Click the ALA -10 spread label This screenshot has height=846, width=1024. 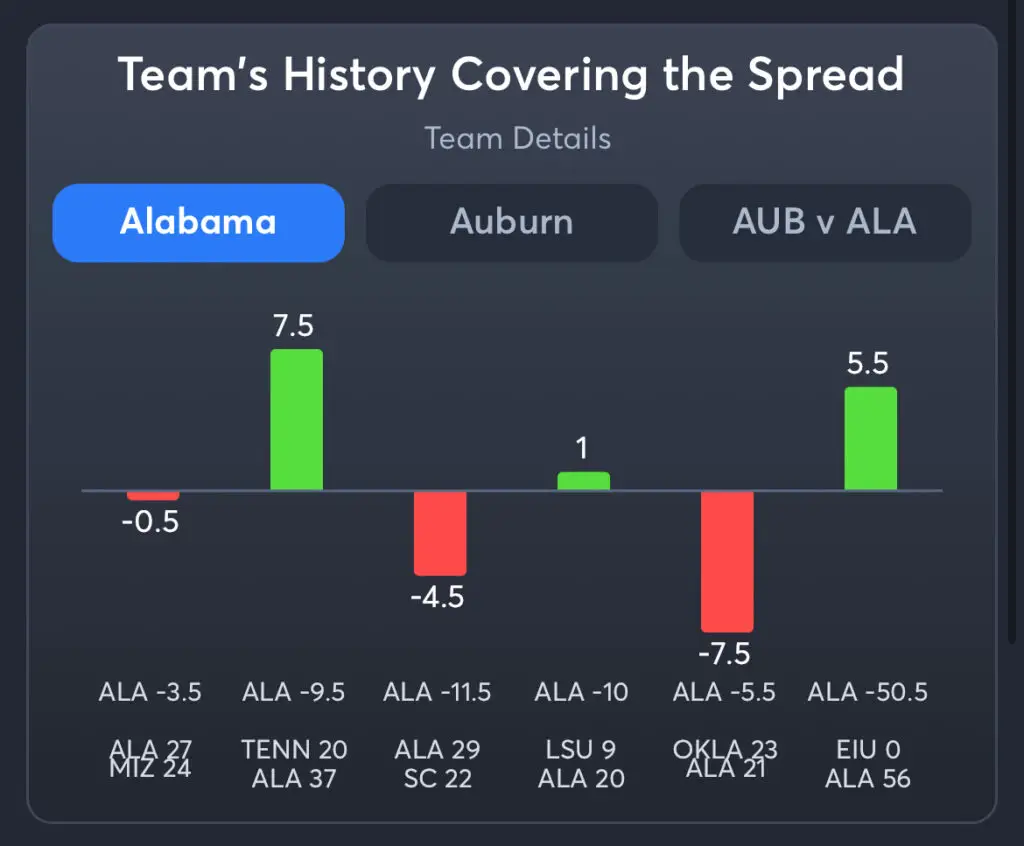point(581,691)
